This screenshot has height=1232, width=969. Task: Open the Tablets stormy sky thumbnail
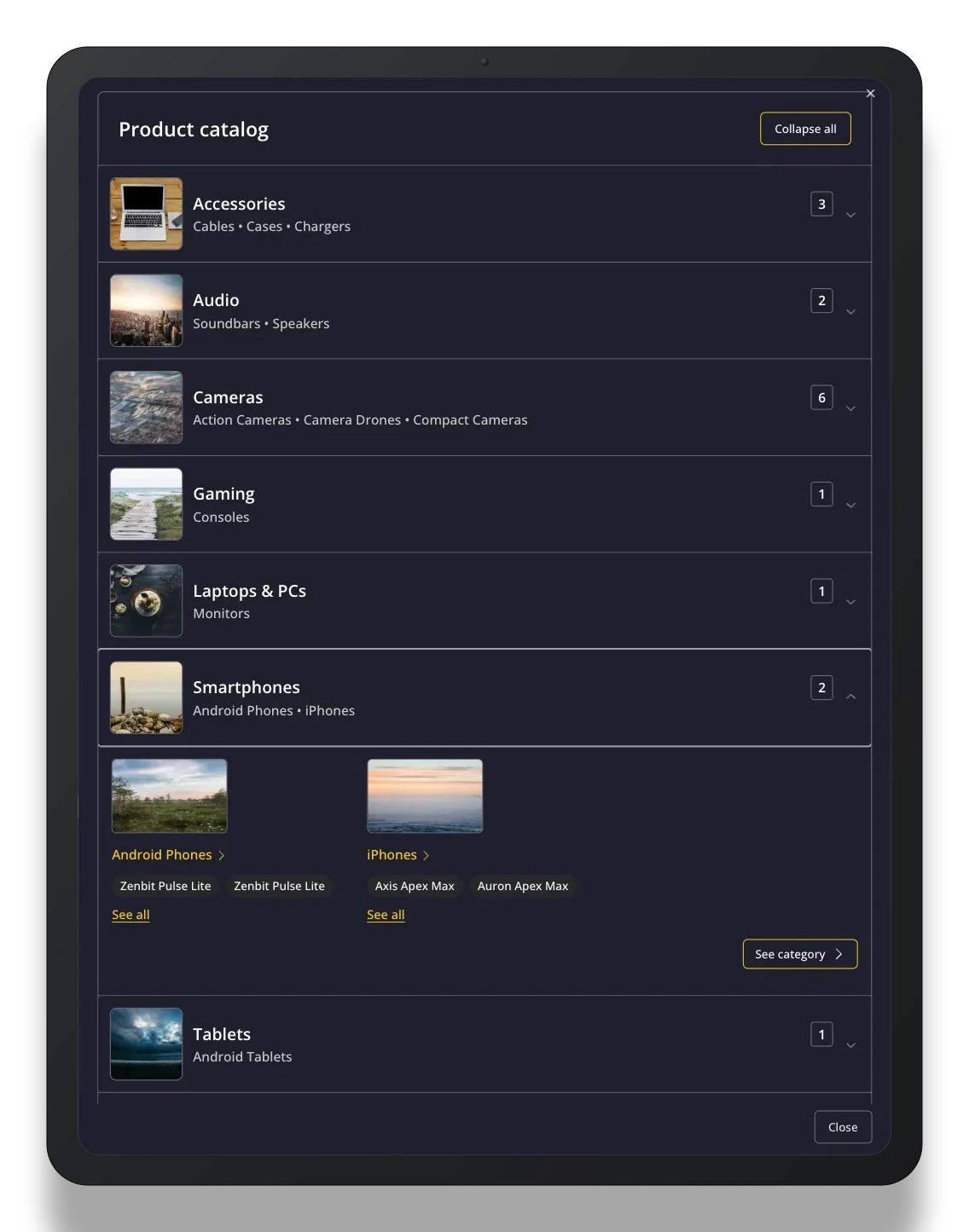point(146,1044)
